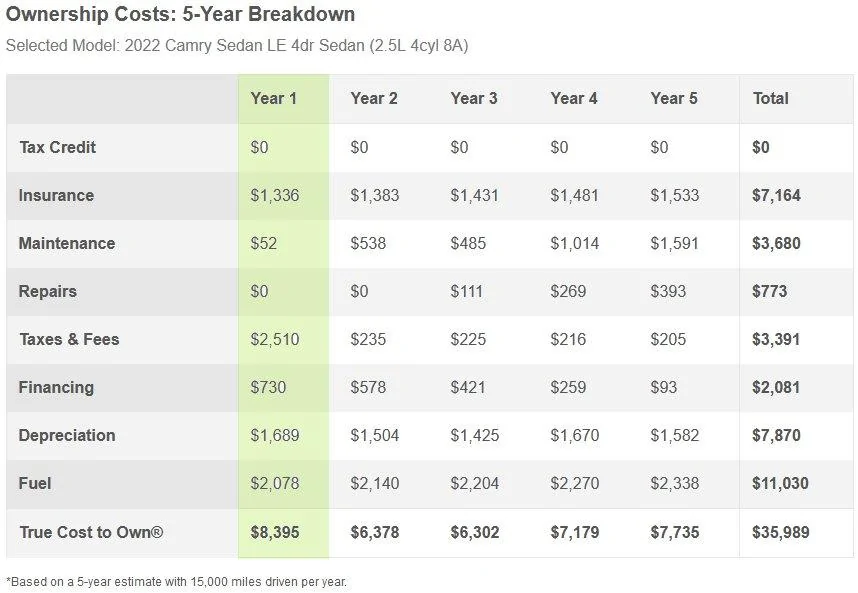Select the Maintenance row label
This screenshot has height=593, width=858.
click(x=67, y=243)
